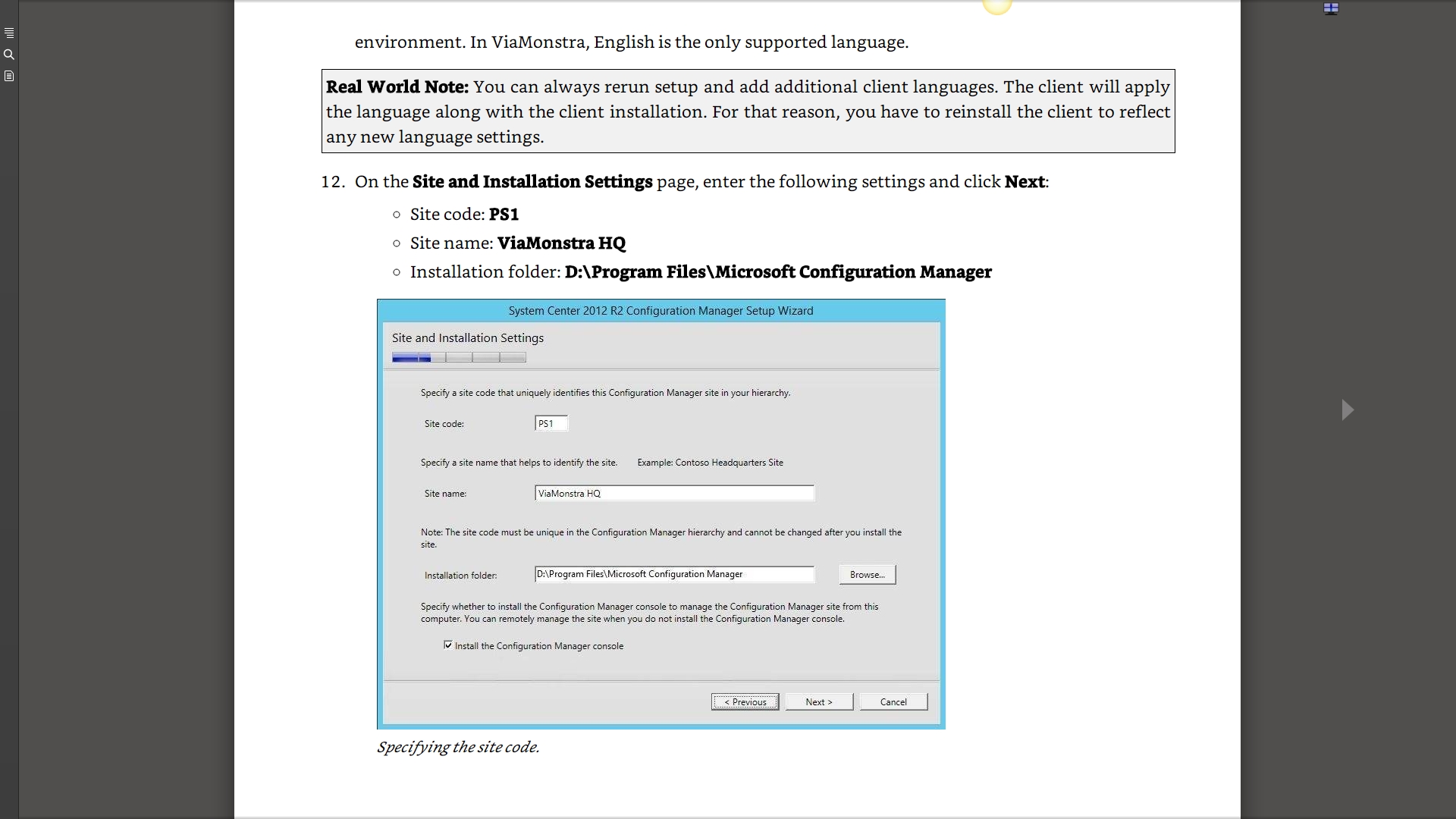The height and width of the screenshot is (819, 1456).
Task: Click the bold PS1 site code text
Action: (504, 215)
